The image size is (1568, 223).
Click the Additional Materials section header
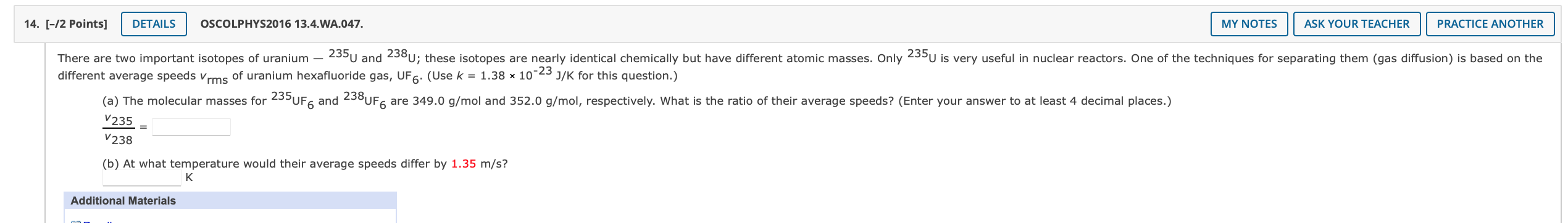coord(230,201)
